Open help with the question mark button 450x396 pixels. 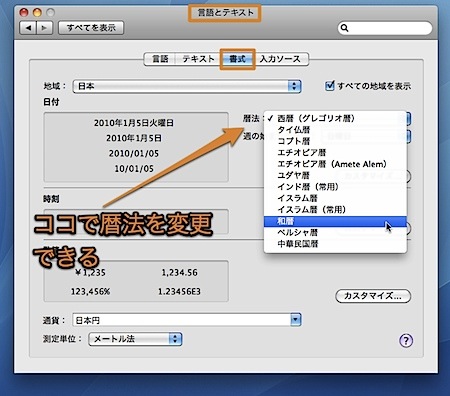(x=406, y=341)
